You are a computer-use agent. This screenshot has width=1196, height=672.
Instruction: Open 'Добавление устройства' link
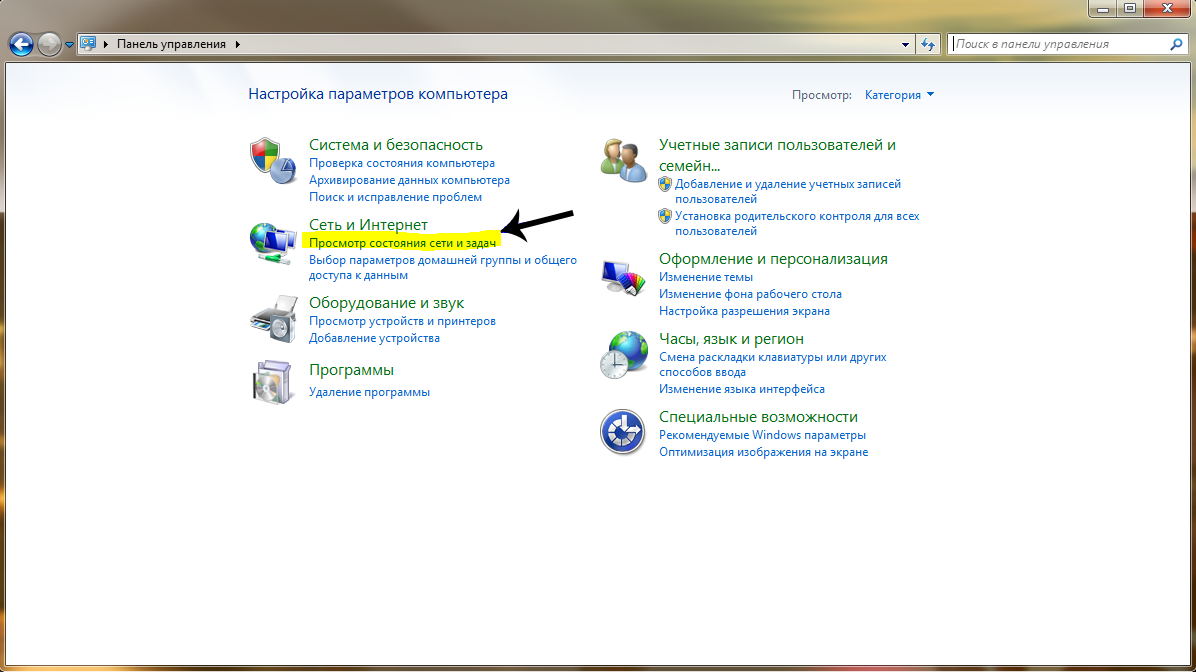(x=375, y=338)
